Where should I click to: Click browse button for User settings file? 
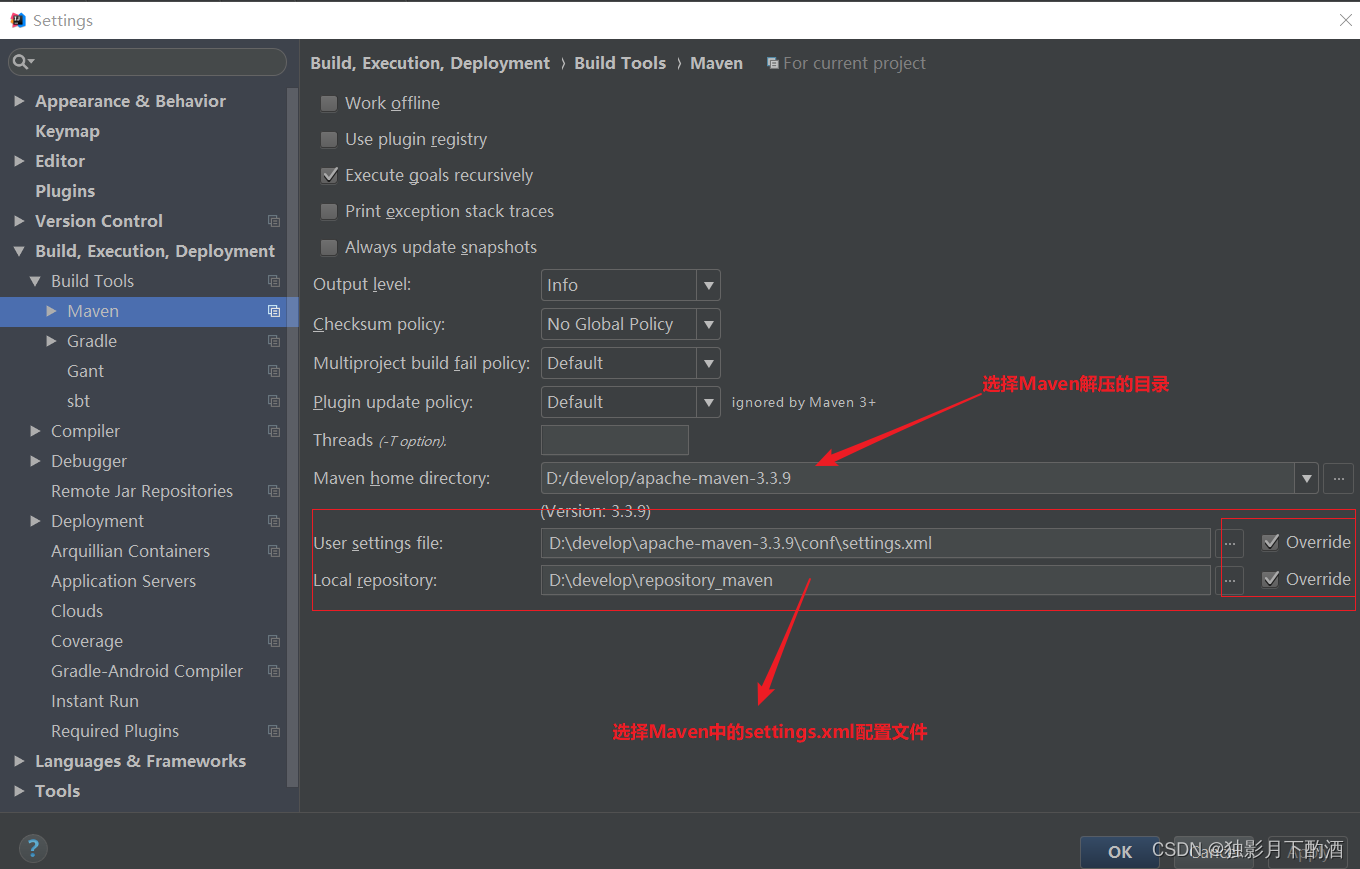click(1230, 543)
